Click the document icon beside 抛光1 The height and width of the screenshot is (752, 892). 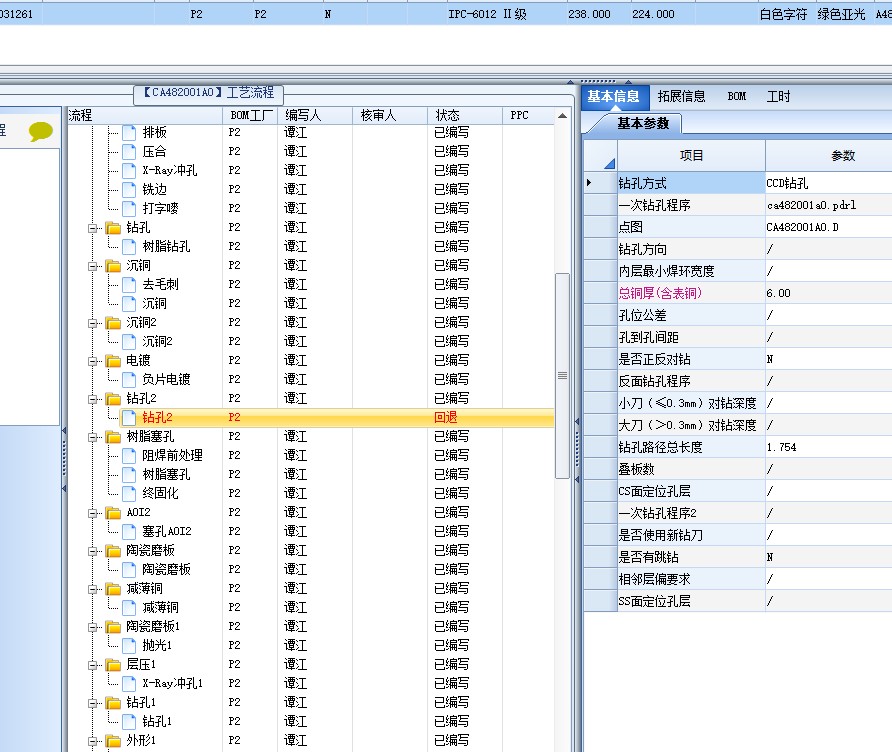129,646
